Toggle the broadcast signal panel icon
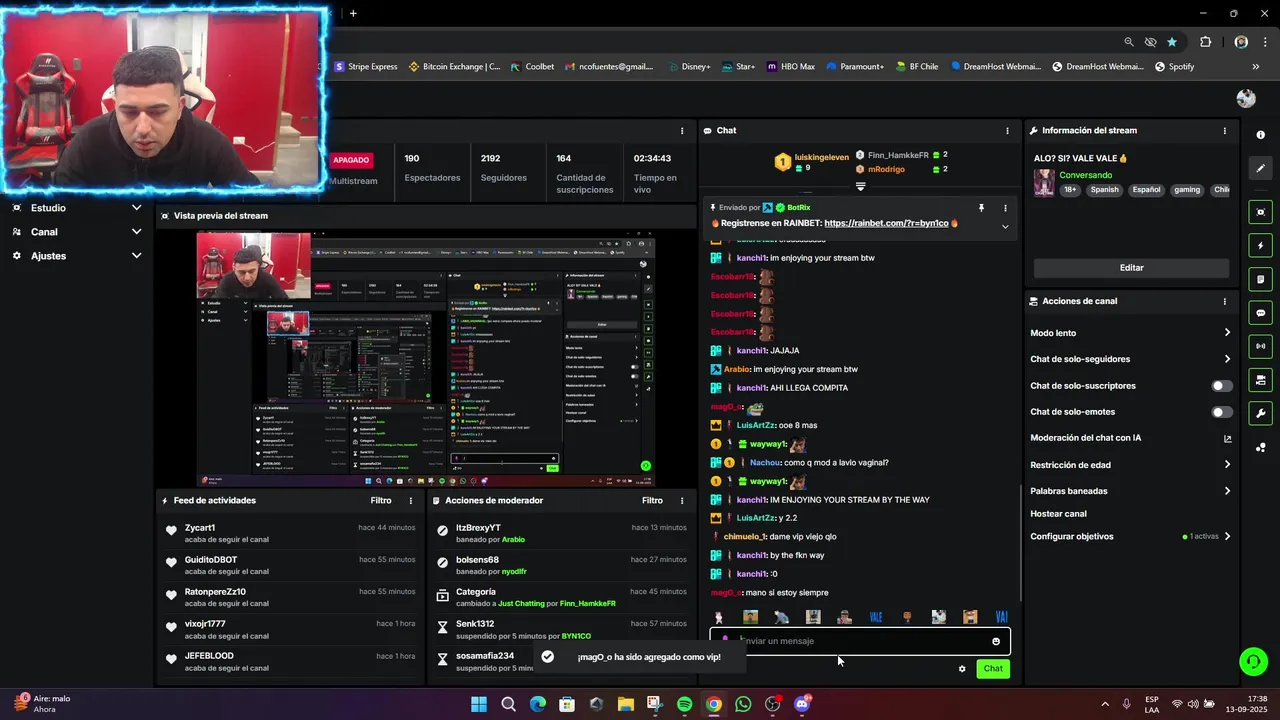This screenshot has height=720, width=1280. coord(1261,346)
